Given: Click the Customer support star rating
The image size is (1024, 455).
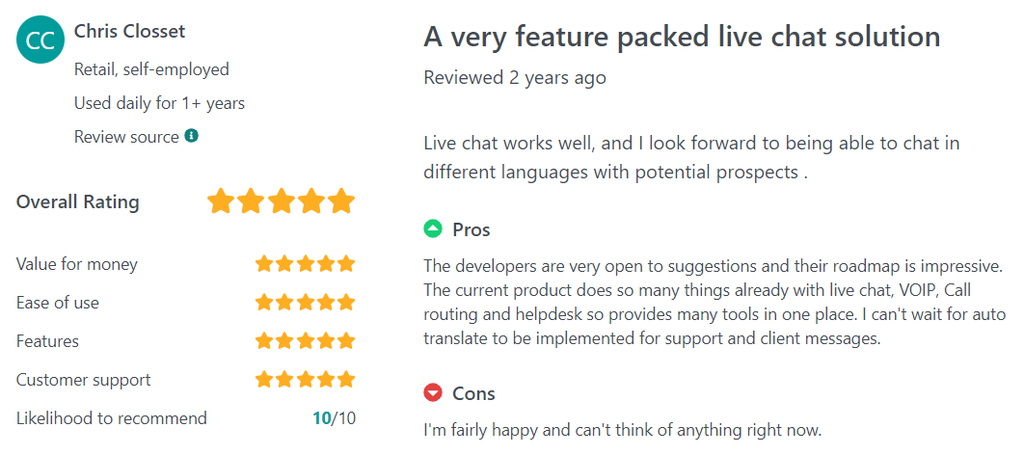Looking at the screenshot, I should coord(305,379).
